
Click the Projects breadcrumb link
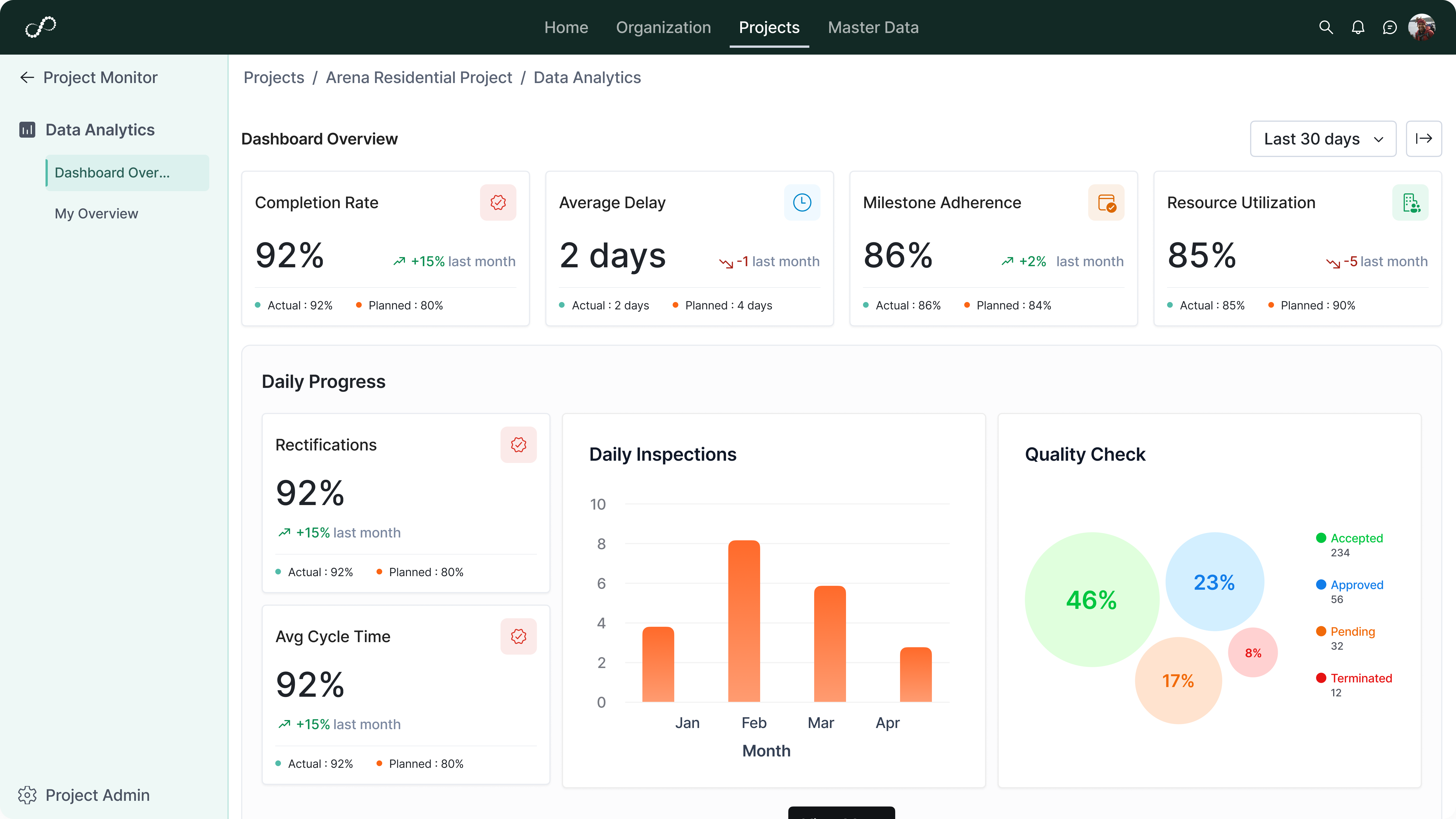274,77
